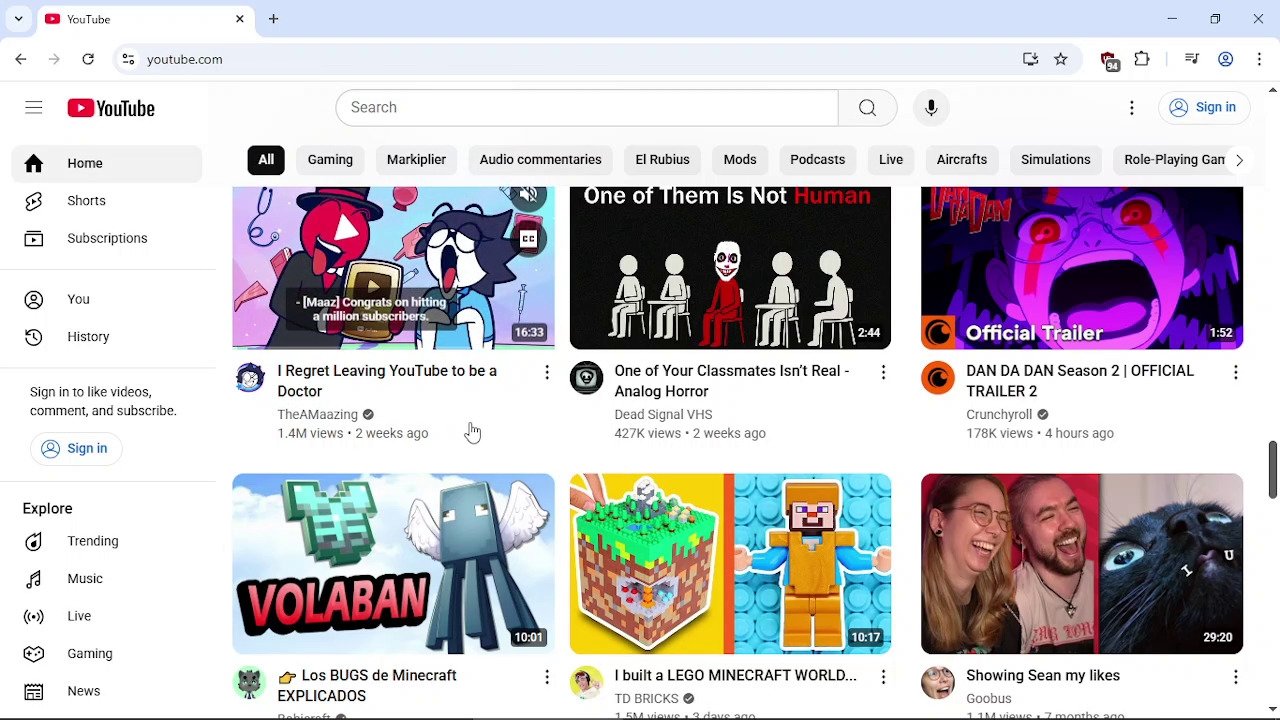Open the Settings three-dot menu in header

1132,108
